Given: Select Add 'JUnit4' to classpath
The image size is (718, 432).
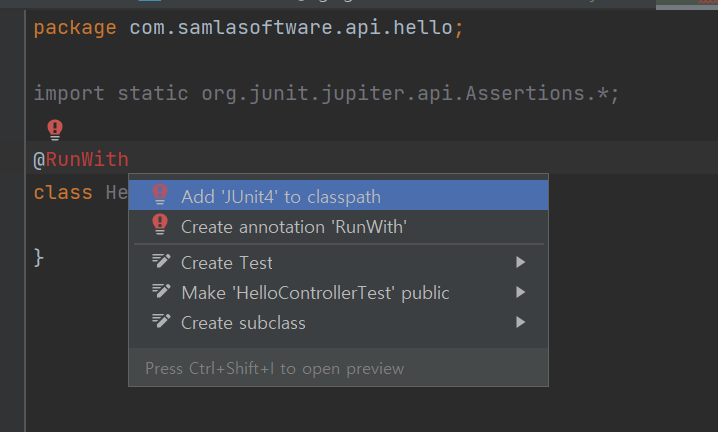Looking at the screenshot, I should (338, 196).
